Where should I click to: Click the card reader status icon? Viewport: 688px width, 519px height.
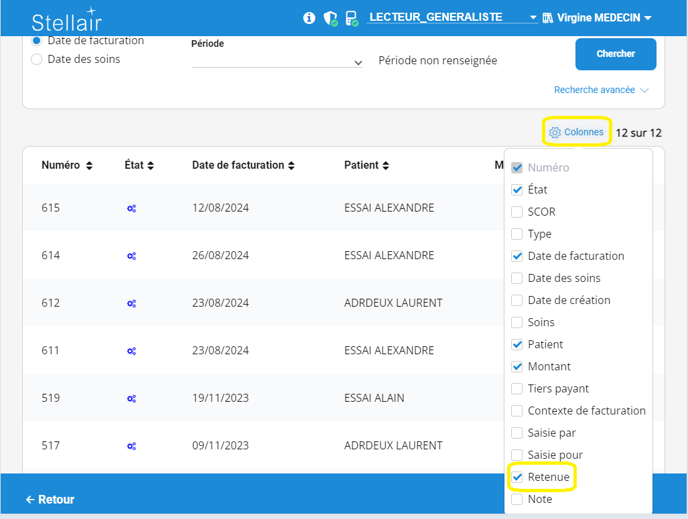tap(351, 18)
